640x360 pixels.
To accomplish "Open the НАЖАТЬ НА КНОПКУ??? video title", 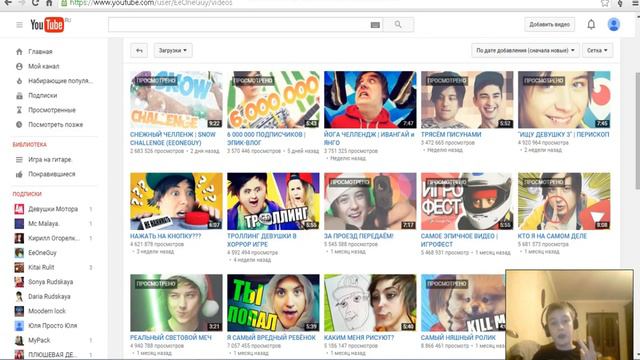I will (165, 236).
